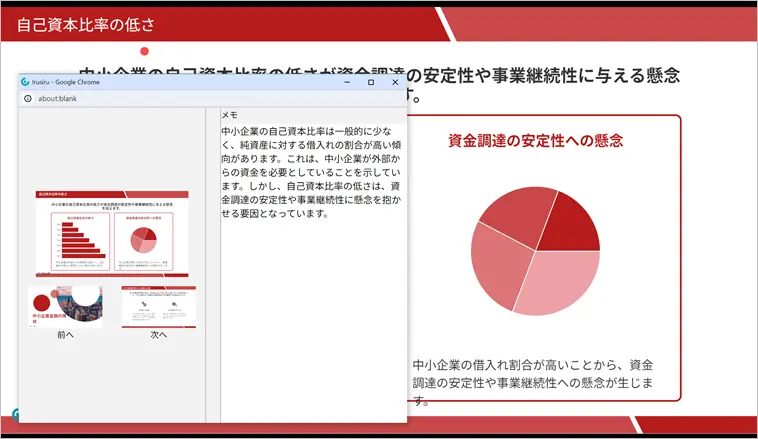Click the red laser pointer dot
Image resolution: width=758 pixels, height=439 pixels.
(x=144, y=51)
